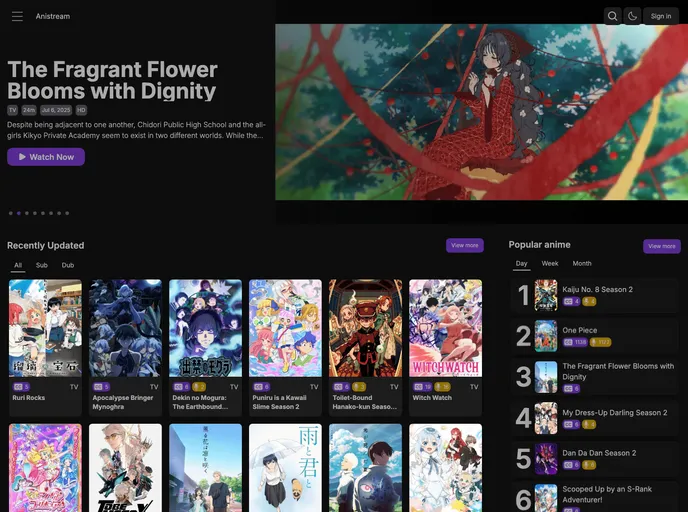Toggle dark mode moon icon
The width and height of the screenshot is (688, 512).
coord(632,16)
